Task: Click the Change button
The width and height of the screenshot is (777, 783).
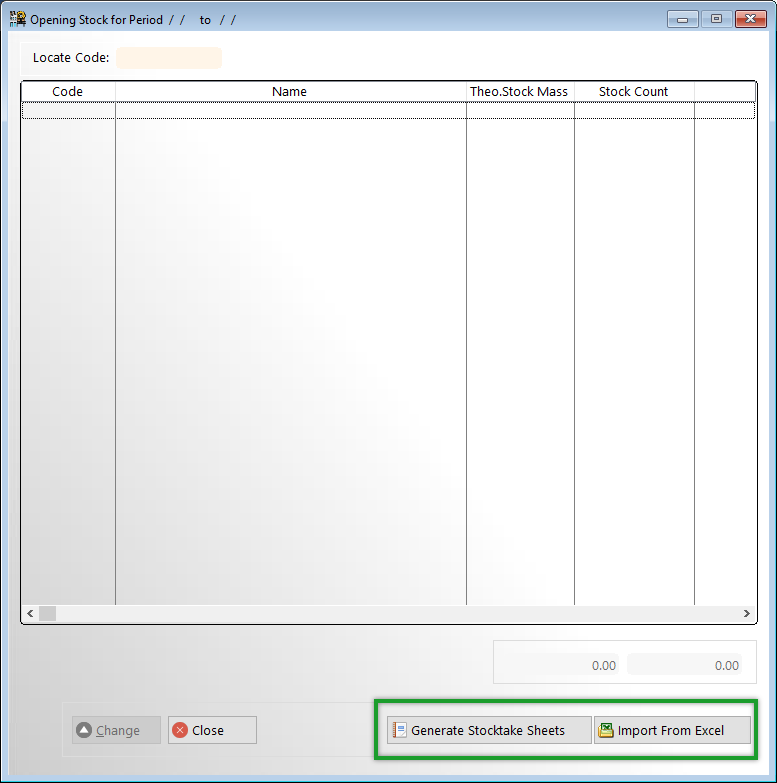Action: click(x=116, y=730)
